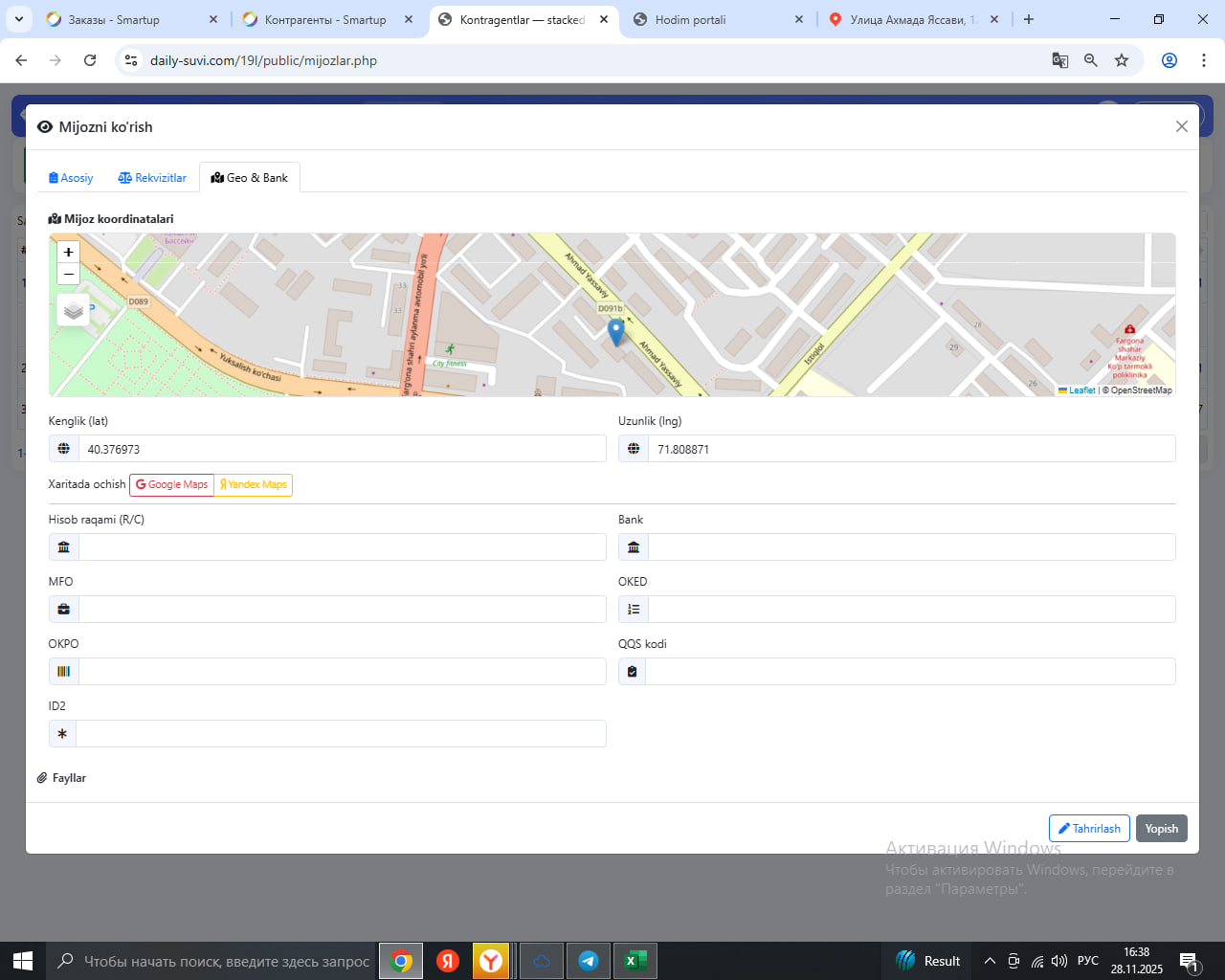
Task: Open location in Google Maps
Action: click(x=171, y=484)
